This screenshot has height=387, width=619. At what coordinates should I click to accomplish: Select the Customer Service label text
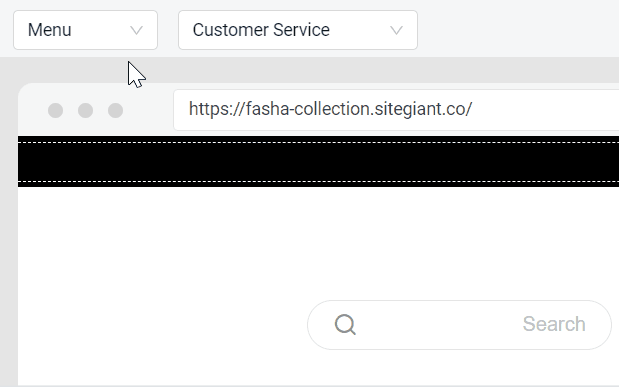click(x=261, y=30)
